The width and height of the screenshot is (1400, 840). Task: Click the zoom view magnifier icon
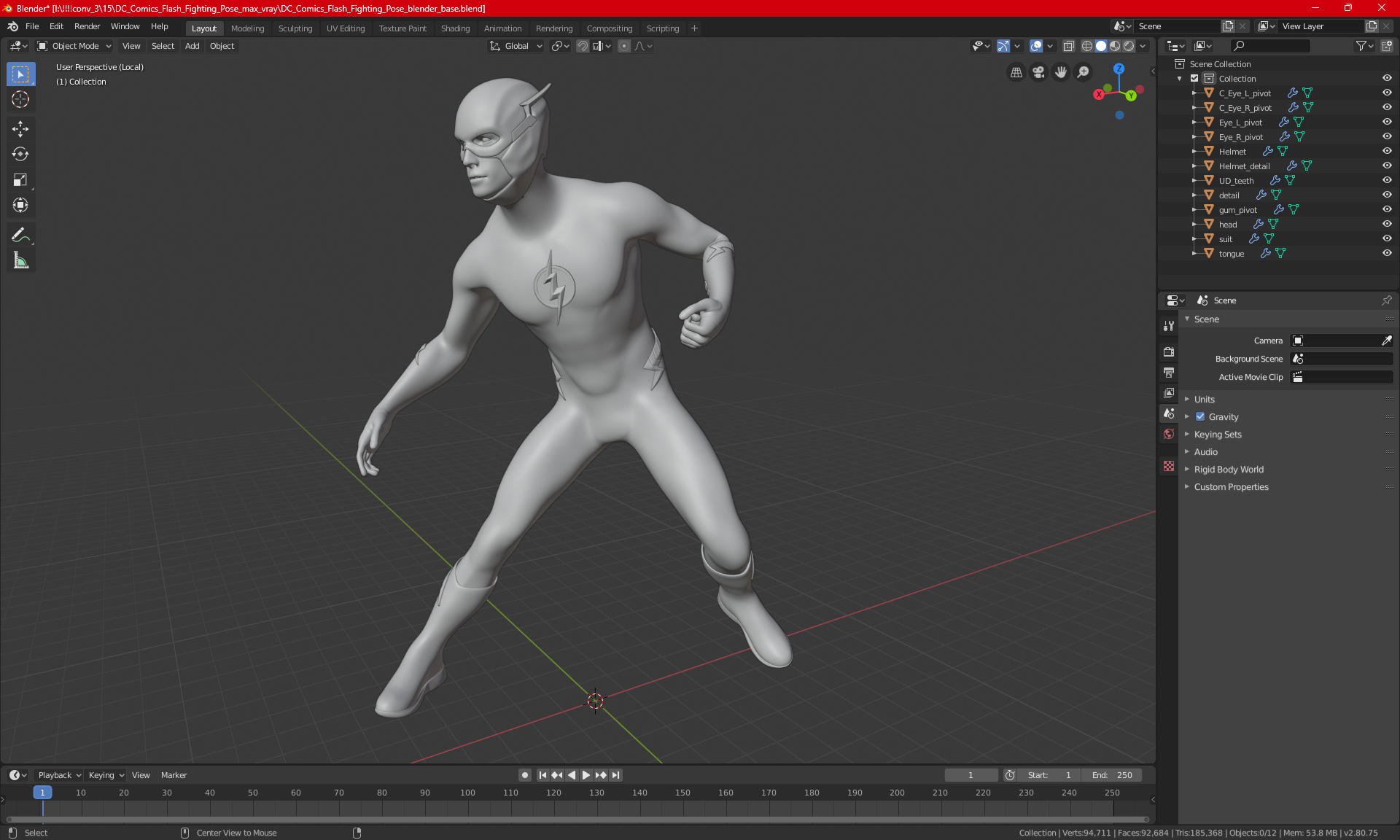1084,72
